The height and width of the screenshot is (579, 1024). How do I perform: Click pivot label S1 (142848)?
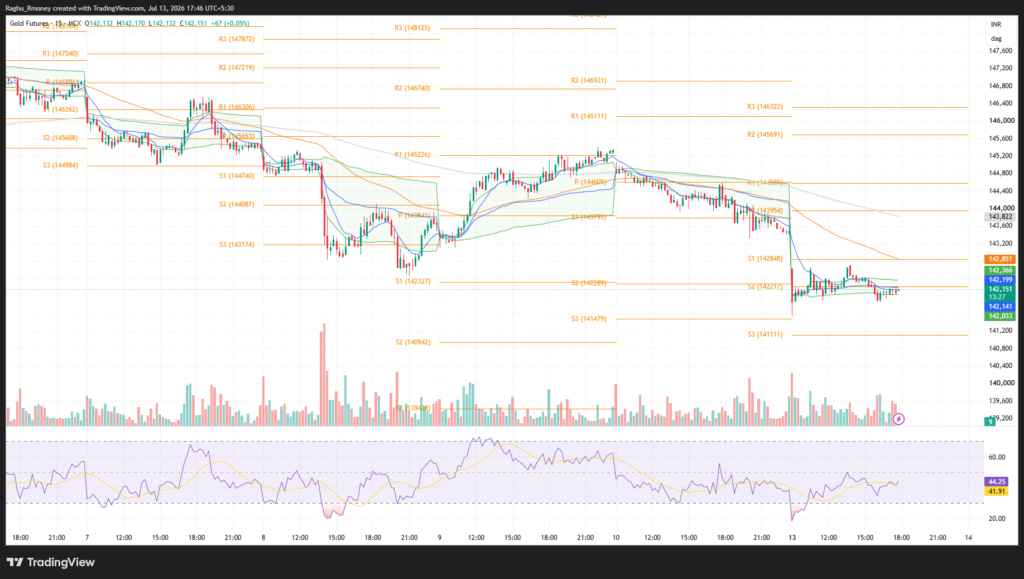click(x=765, y=258)
